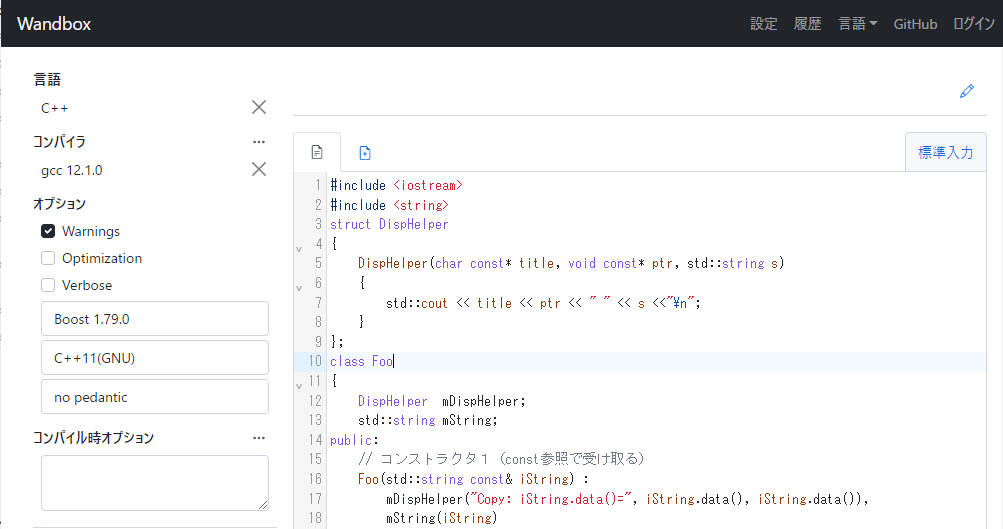
Task: Open the C++11(GNU) standard dropdown
Action: click(155, 358)
